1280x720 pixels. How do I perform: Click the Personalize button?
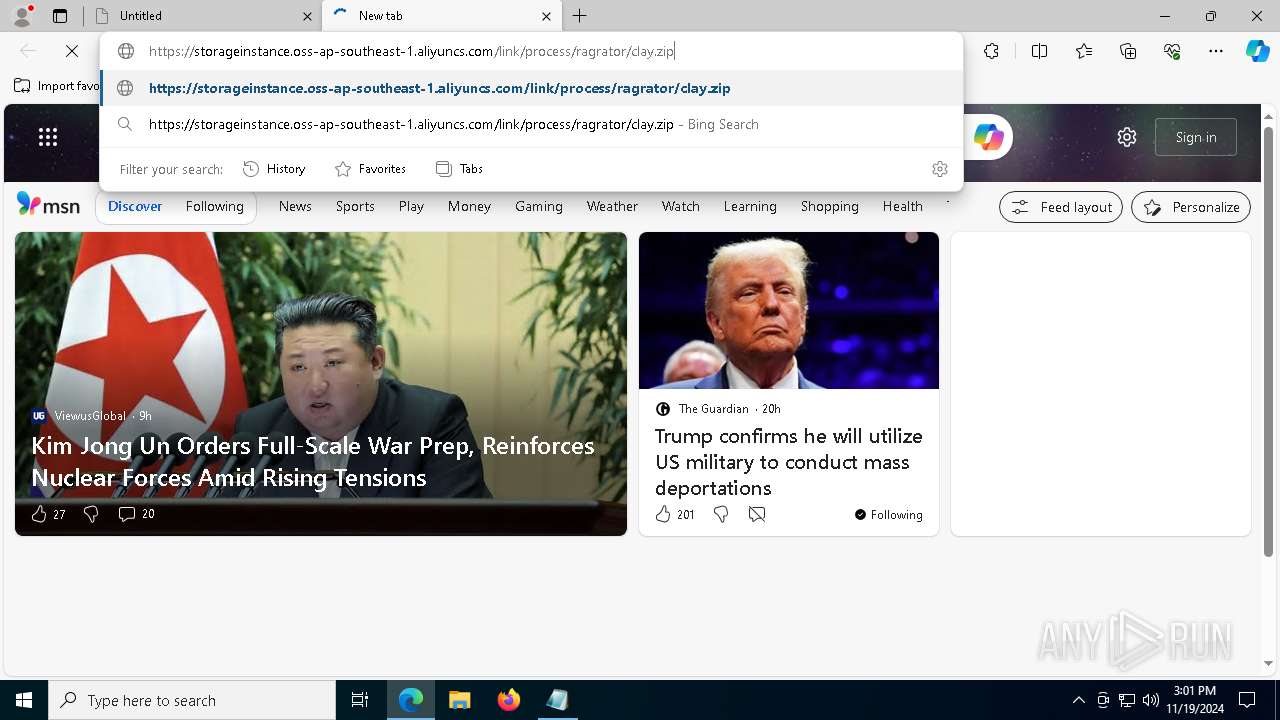pyautogui.click(x=1191, y=207)
